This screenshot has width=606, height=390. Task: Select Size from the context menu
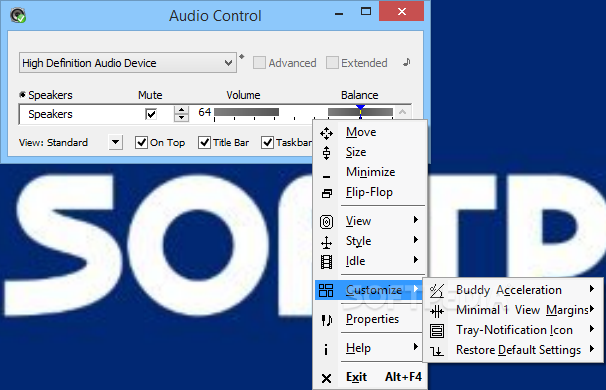(371, 152)
